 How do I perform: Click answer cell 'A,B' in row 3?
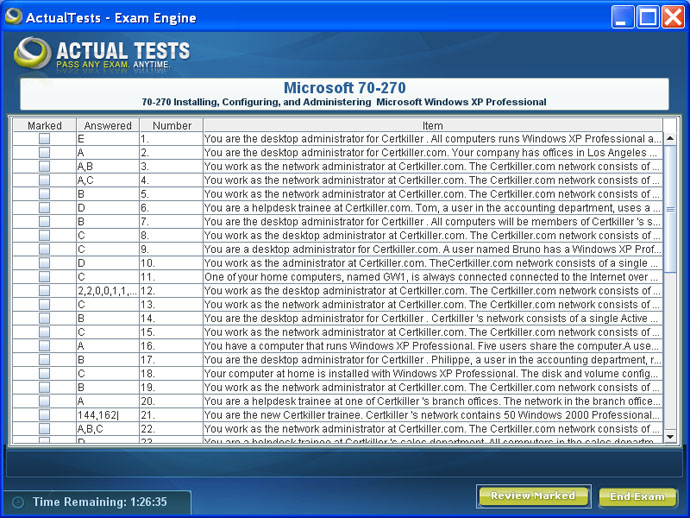(108, 166)
